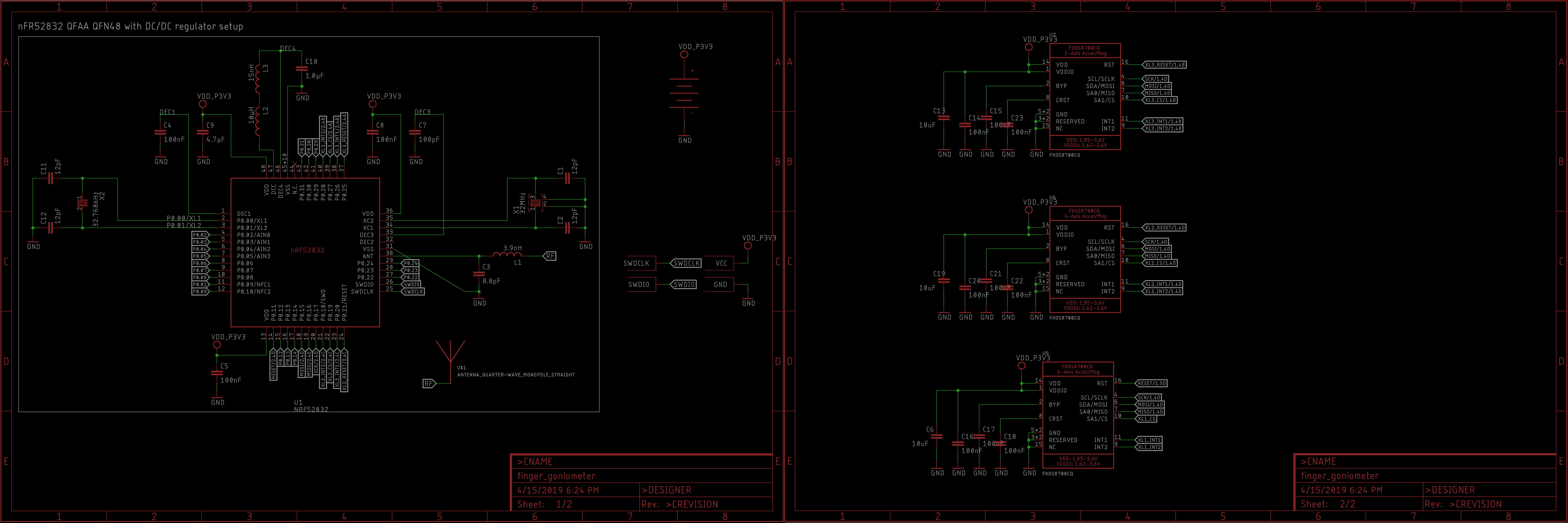
Task: Click the DEC3 net name above C7
Action: point(422,112)
